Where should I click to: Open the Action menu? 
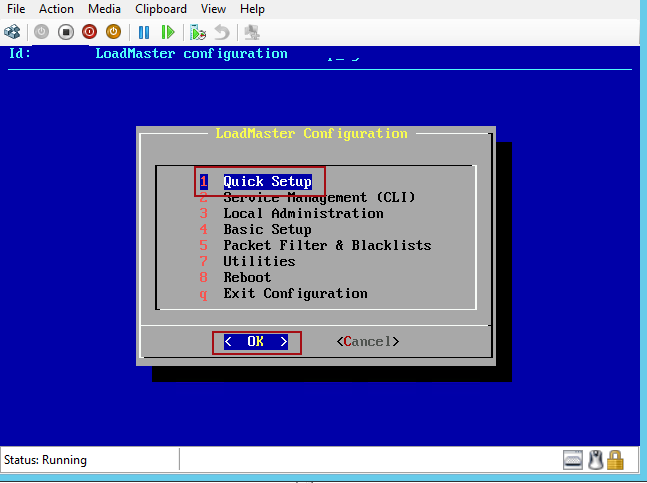point(56,9)
